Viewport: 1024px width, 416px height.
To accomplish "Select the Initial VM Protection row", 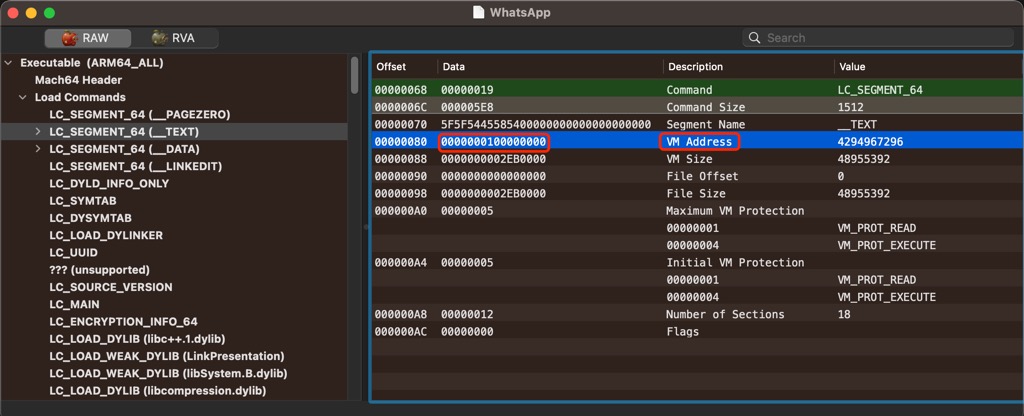I will pos(696,263).
